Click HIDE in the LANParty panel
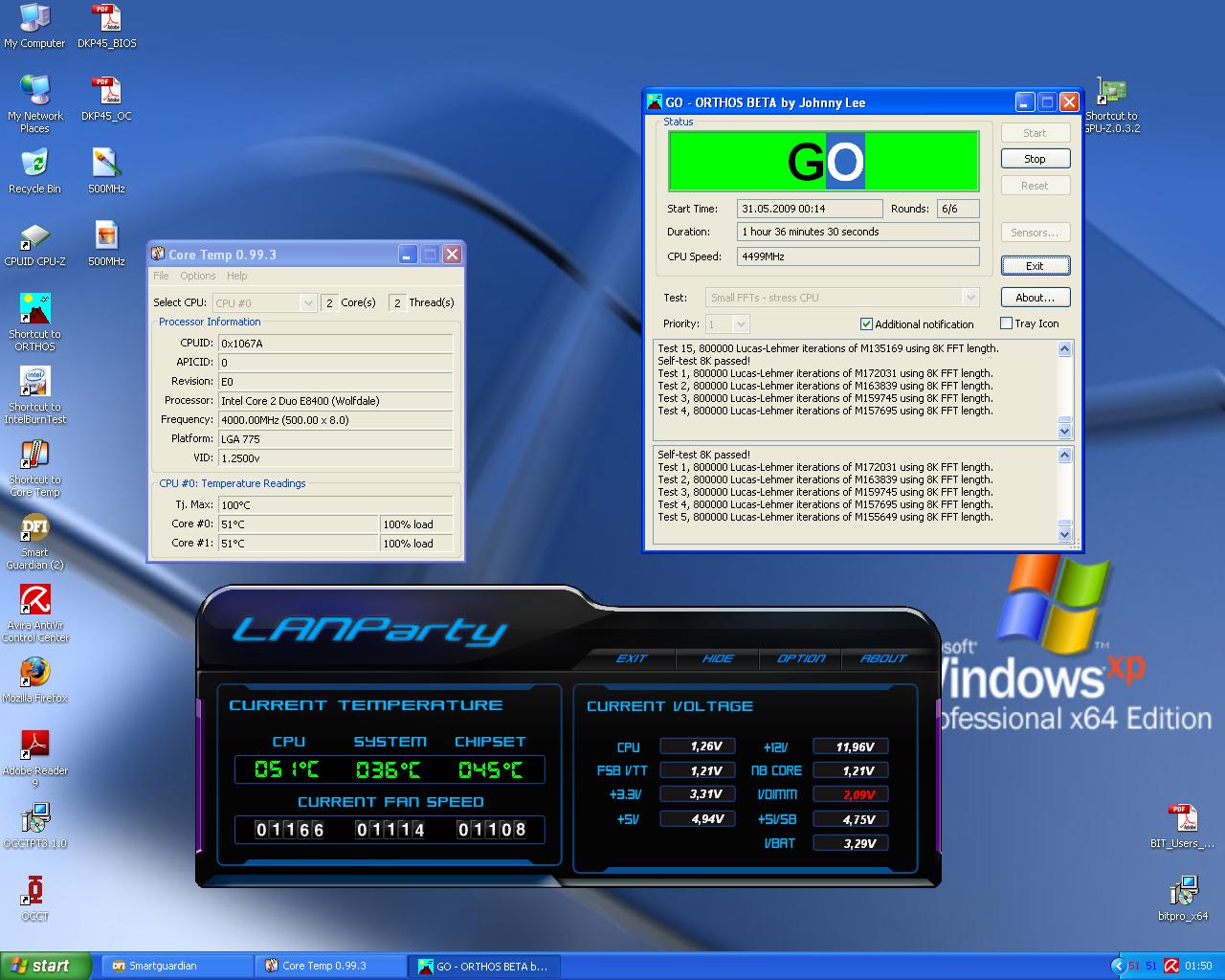The image size is (1225, 980). click(x=718, y=658)
